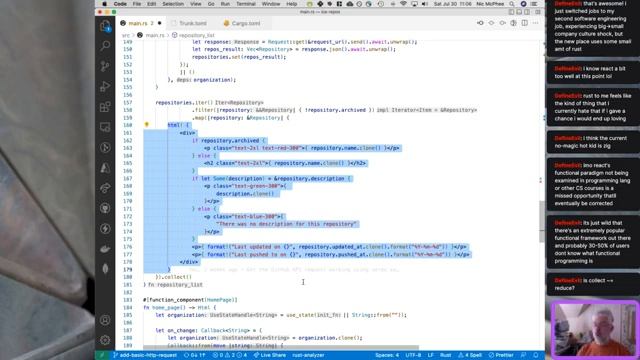This screenshot has width=640, height=360.
Task: Open the Selection menu
Action: (173, 4)
